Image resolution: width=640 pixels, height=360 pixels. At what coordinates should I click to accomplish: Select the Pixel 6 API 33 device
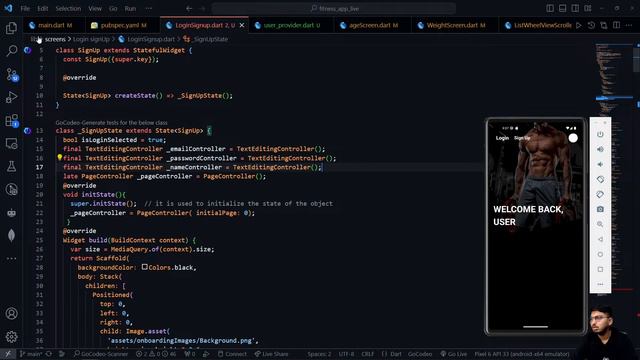coord(522,354)
